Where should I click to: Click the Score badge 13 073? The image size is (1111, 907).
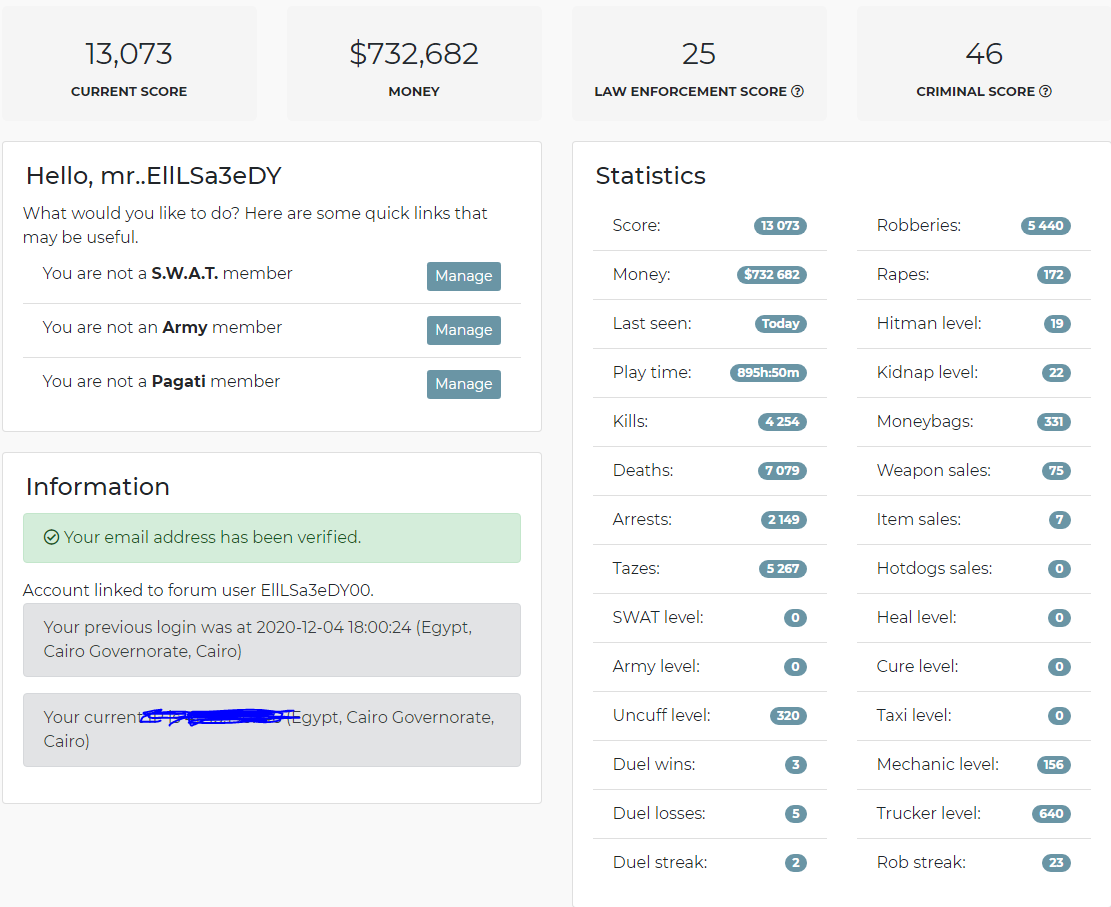(x=780, y=226)
